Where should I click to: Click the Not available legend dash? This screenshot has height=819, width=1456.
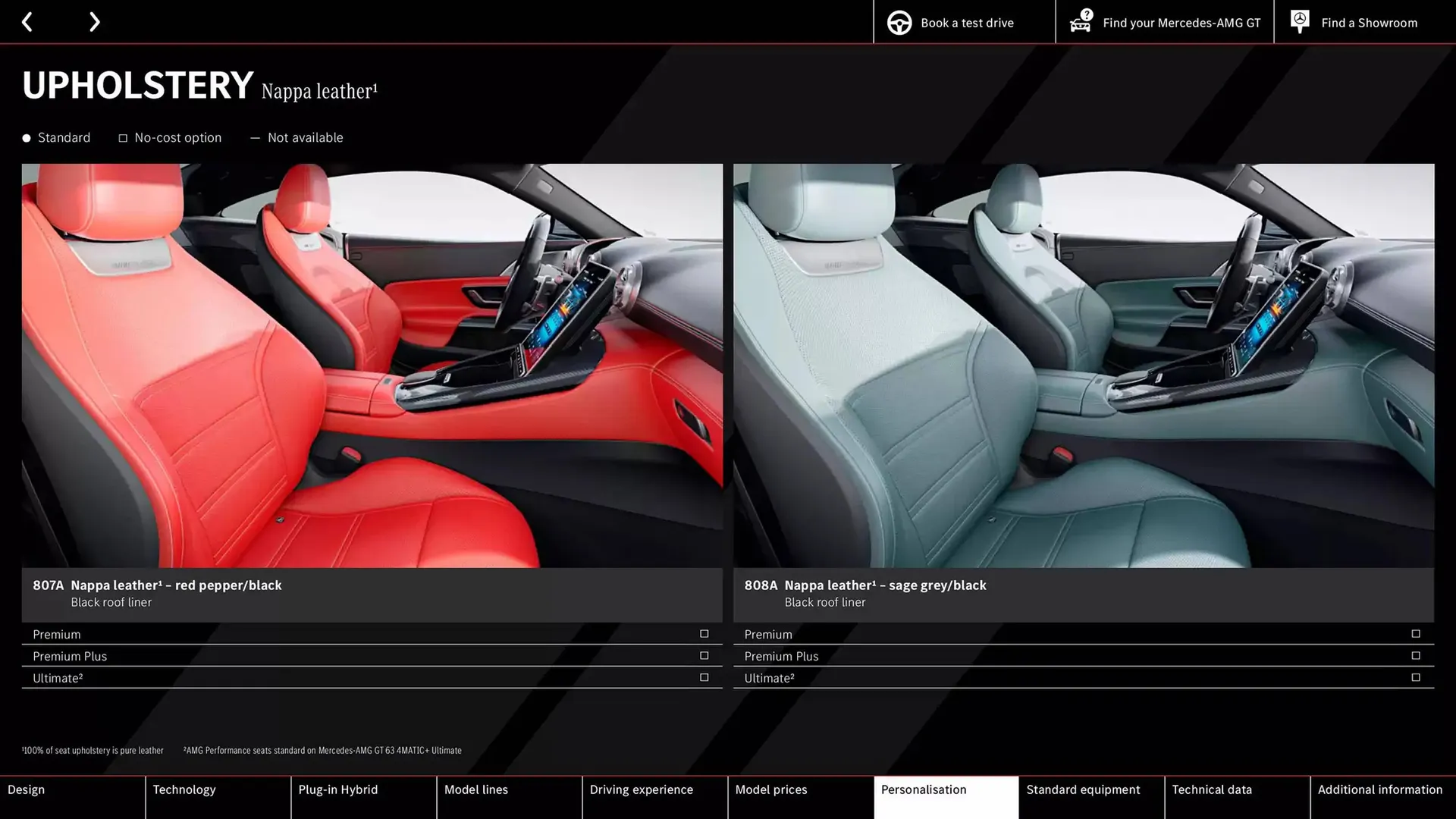click(x=255, y=138)
